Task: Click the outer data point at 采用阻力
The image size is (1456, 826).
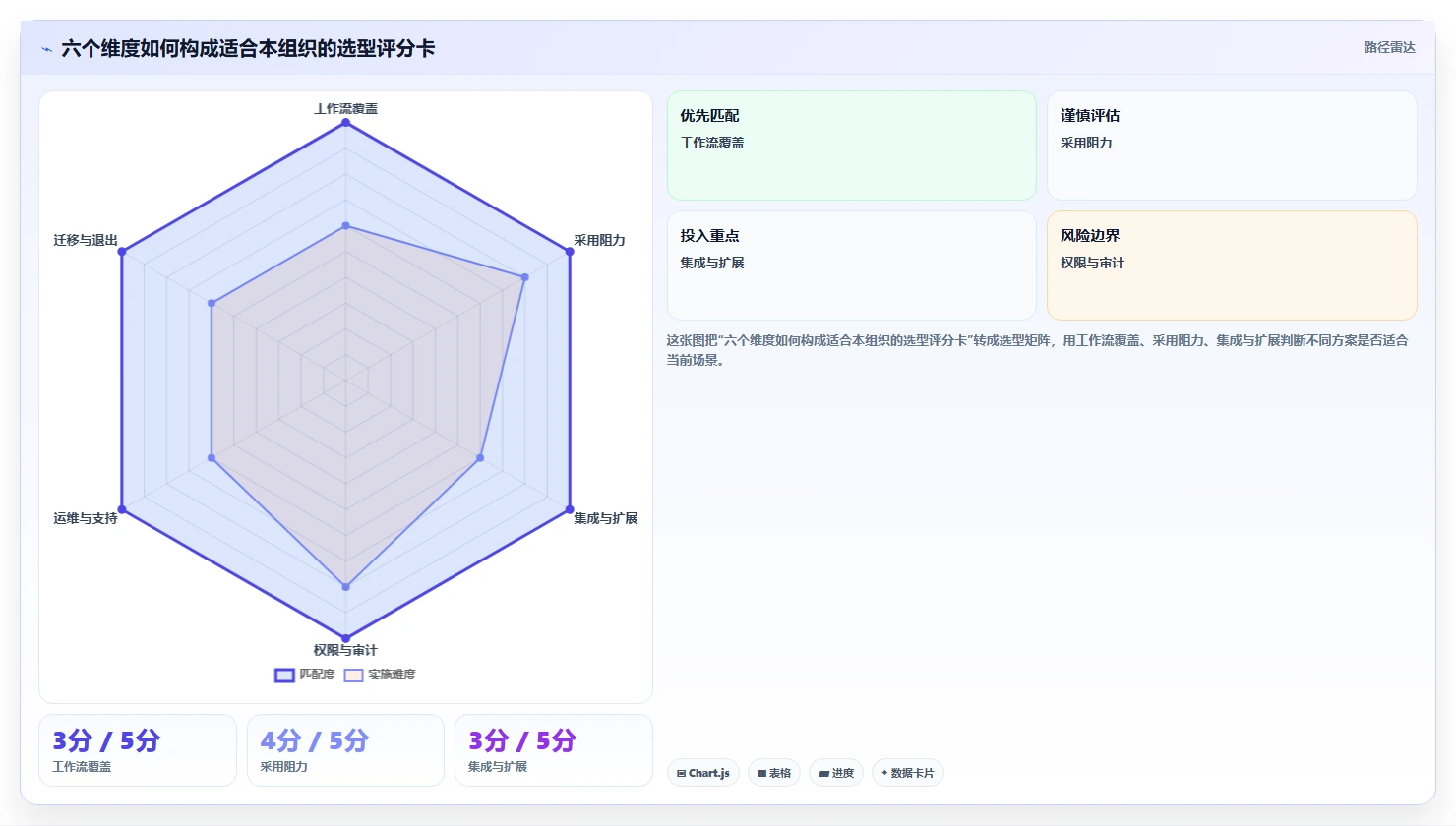Action: point(570,252)
